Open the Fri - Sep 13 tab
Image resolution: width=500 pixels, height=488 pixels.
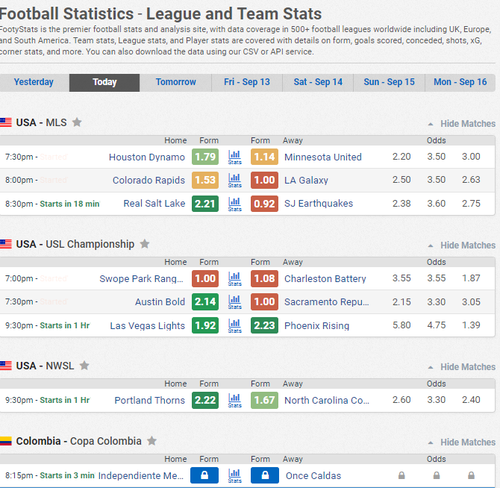247,82
